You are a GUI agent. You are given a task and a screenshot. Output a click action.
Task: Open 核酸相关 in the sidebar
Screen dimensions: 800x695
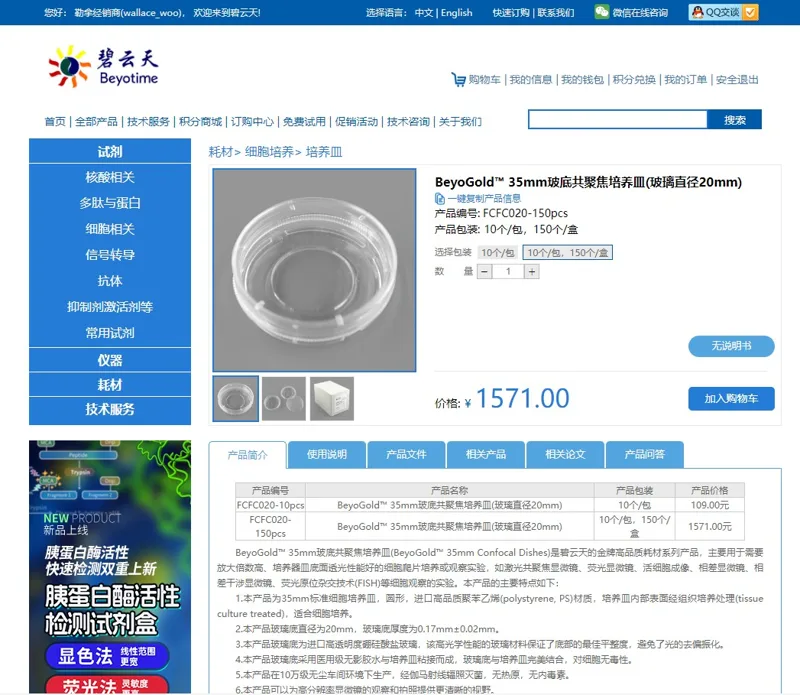click(110, 177)
